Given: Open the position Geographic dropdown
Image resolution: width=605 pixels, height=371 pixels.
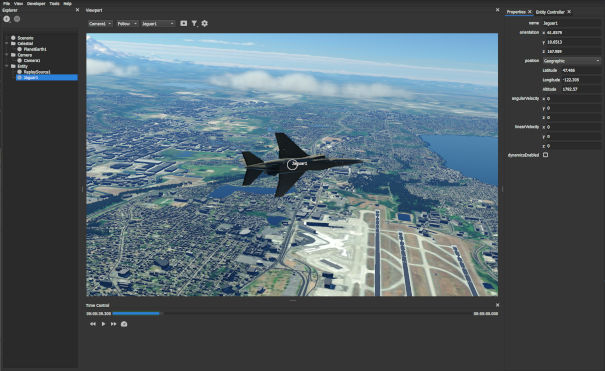Looking at the screenshot, I should point(572,61).
